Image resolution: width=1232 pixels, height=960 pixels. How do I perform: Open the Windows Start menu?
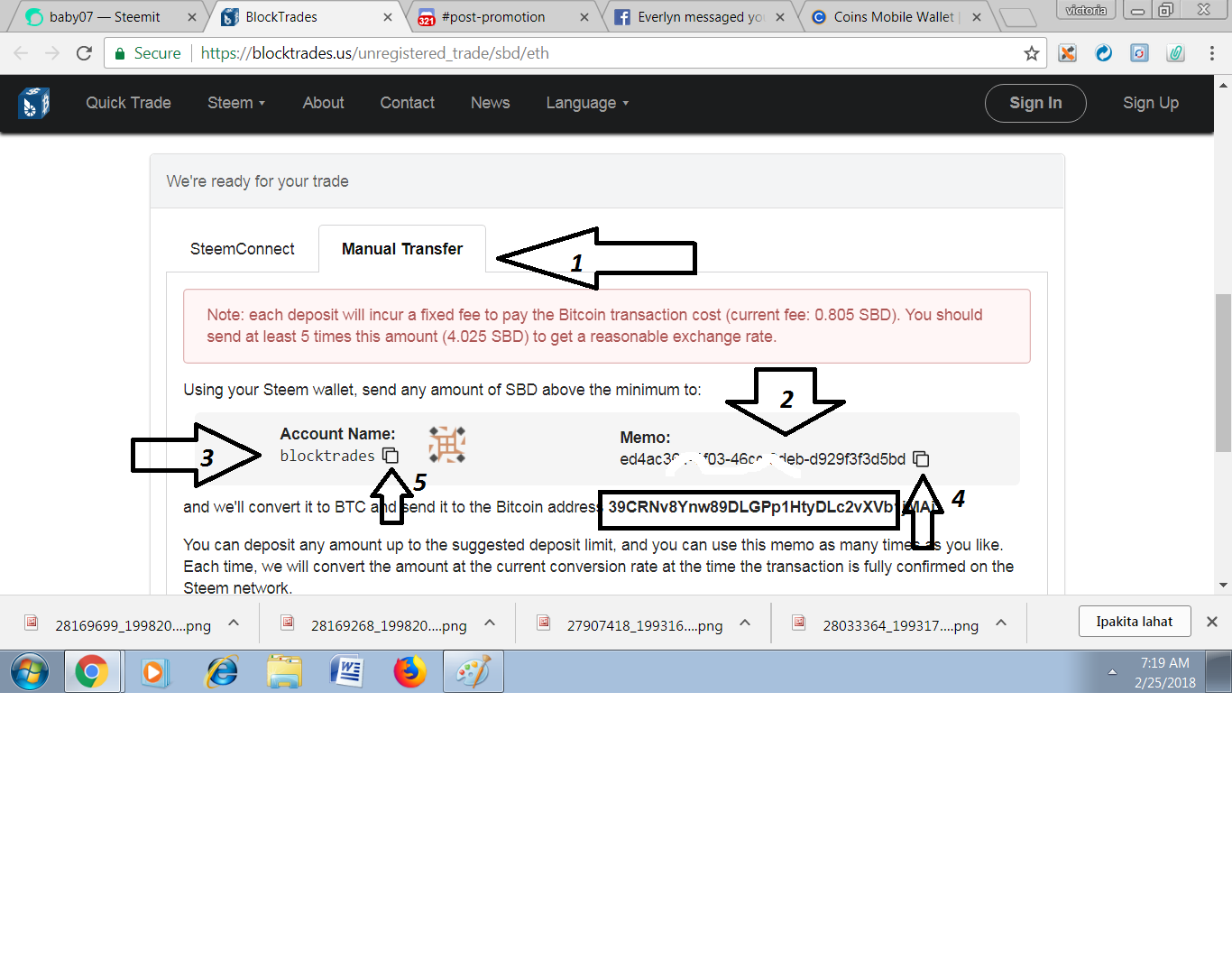click(30, 672)
